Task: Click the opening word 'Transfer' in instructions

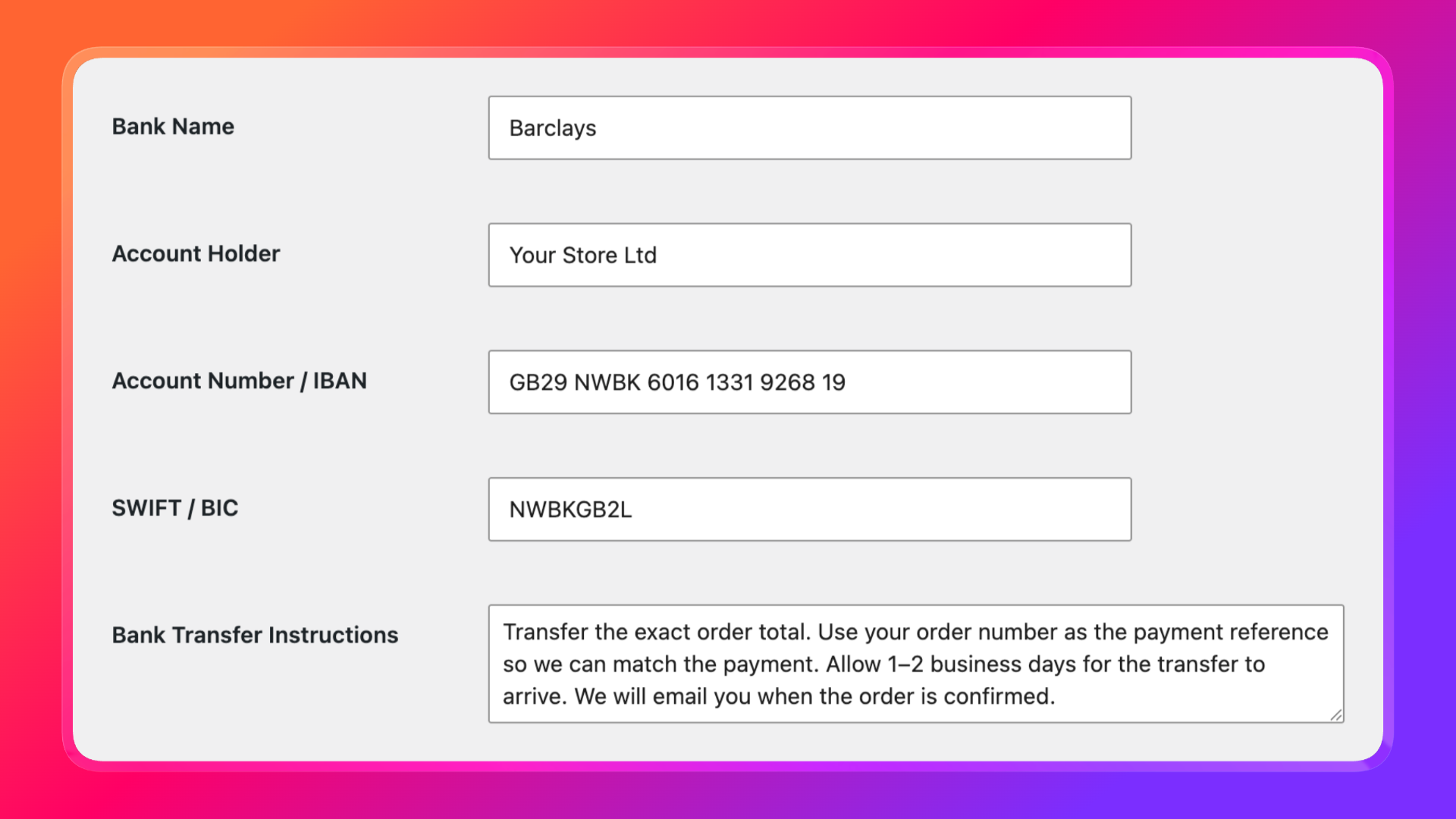Action: tap(546, 632)
